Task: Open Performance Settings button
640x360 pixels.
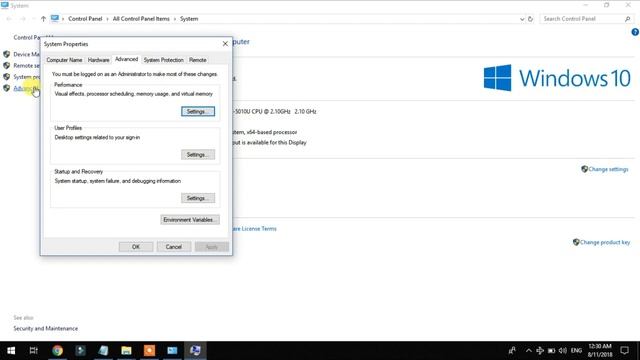Action: (x=198, y=111)
